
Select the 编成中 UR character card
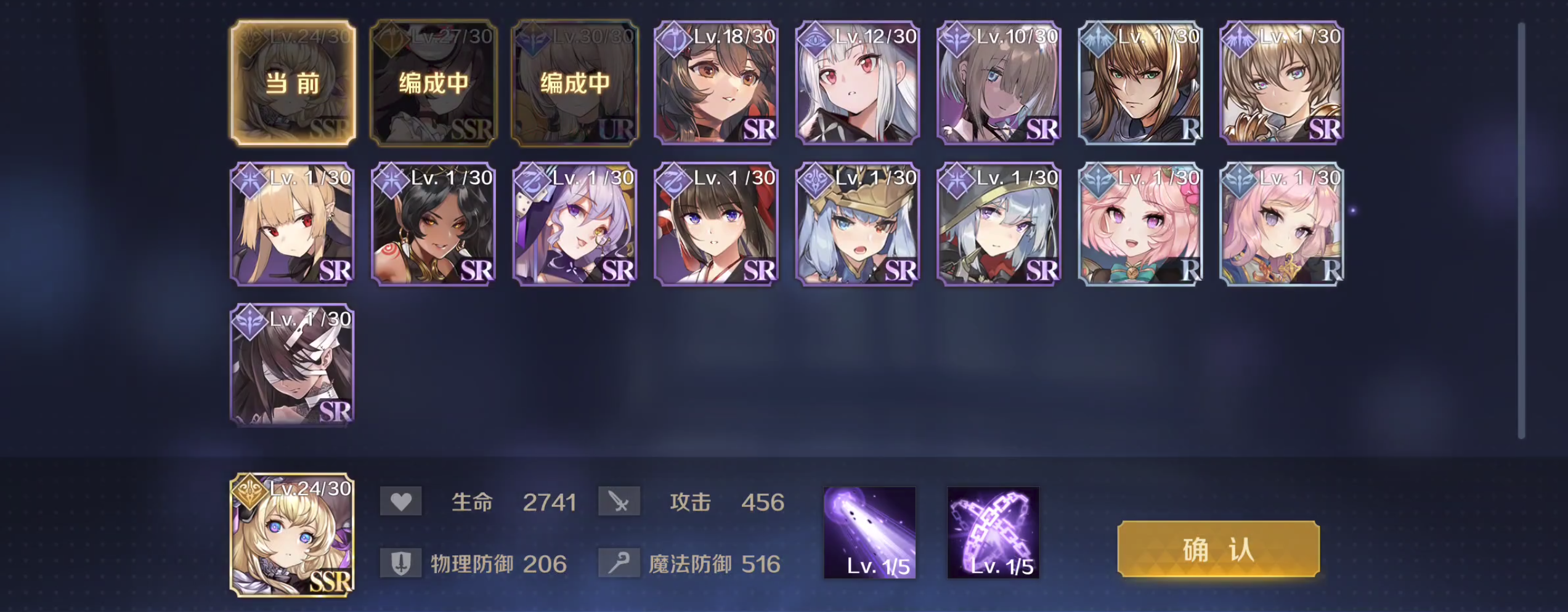(575, 83)
